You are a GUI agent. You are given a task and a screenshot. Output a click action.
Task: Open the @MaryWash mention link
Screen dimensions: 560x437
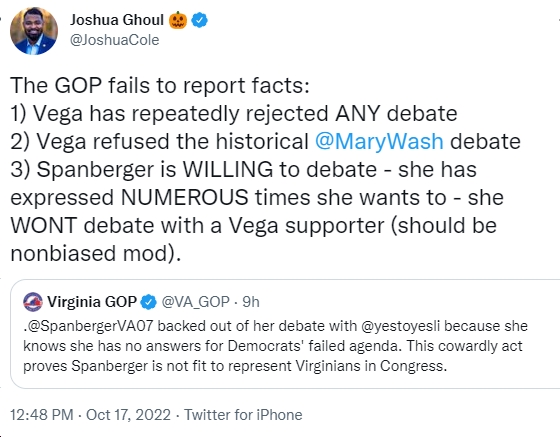[x=379, y=141]
